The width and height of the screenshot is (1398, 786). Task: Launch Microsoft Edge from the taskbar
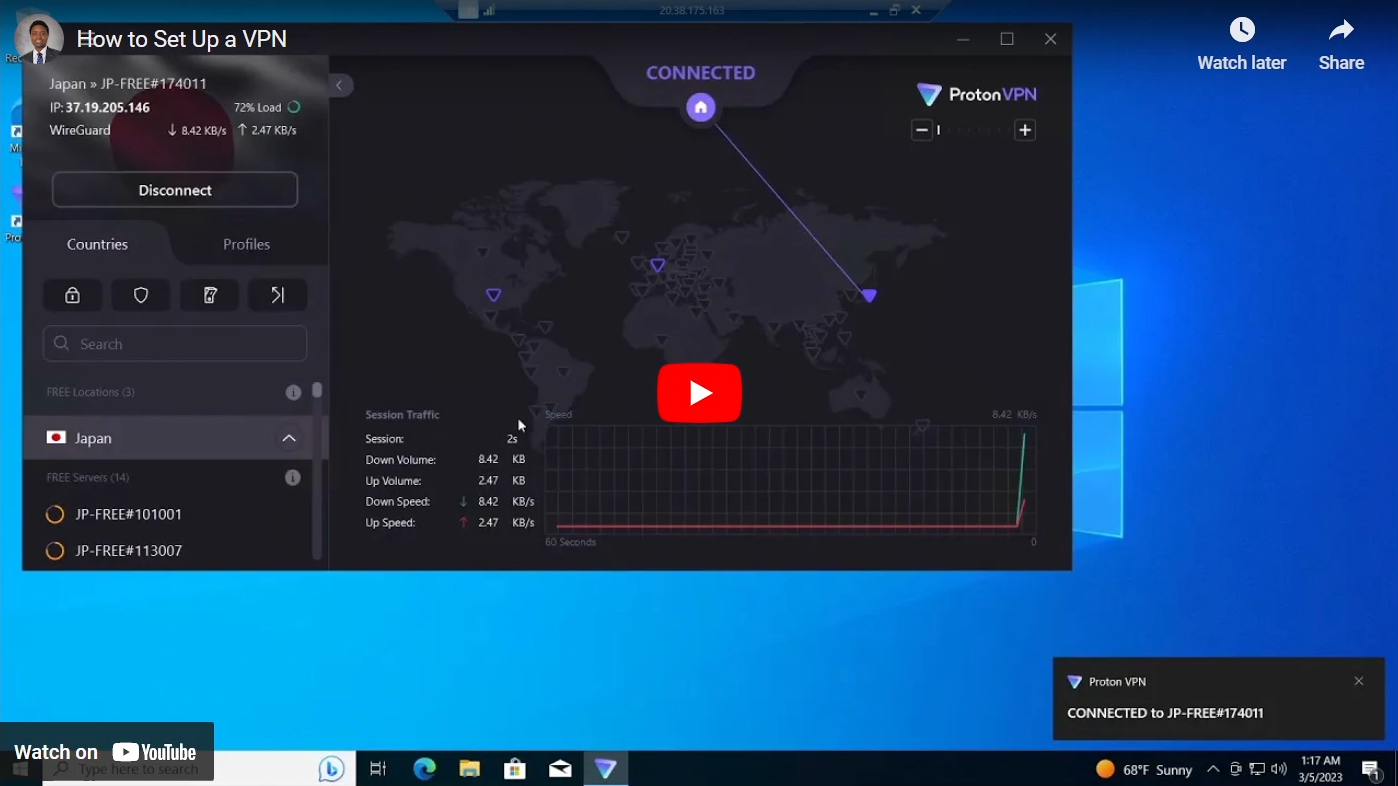pyautogui.click(x=424, y=768)
